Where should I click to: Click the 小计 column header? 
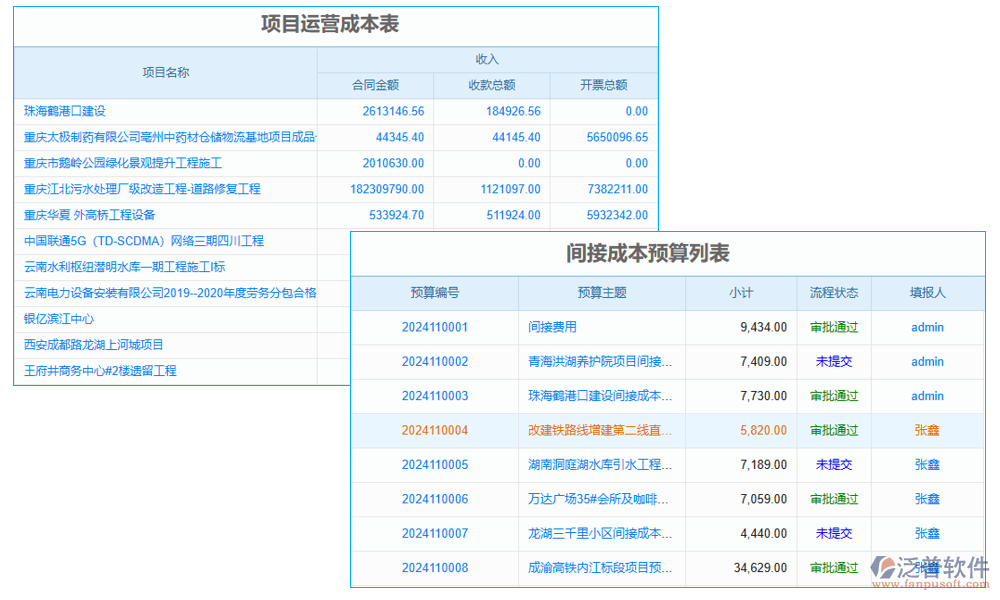[x=741, y=293]
